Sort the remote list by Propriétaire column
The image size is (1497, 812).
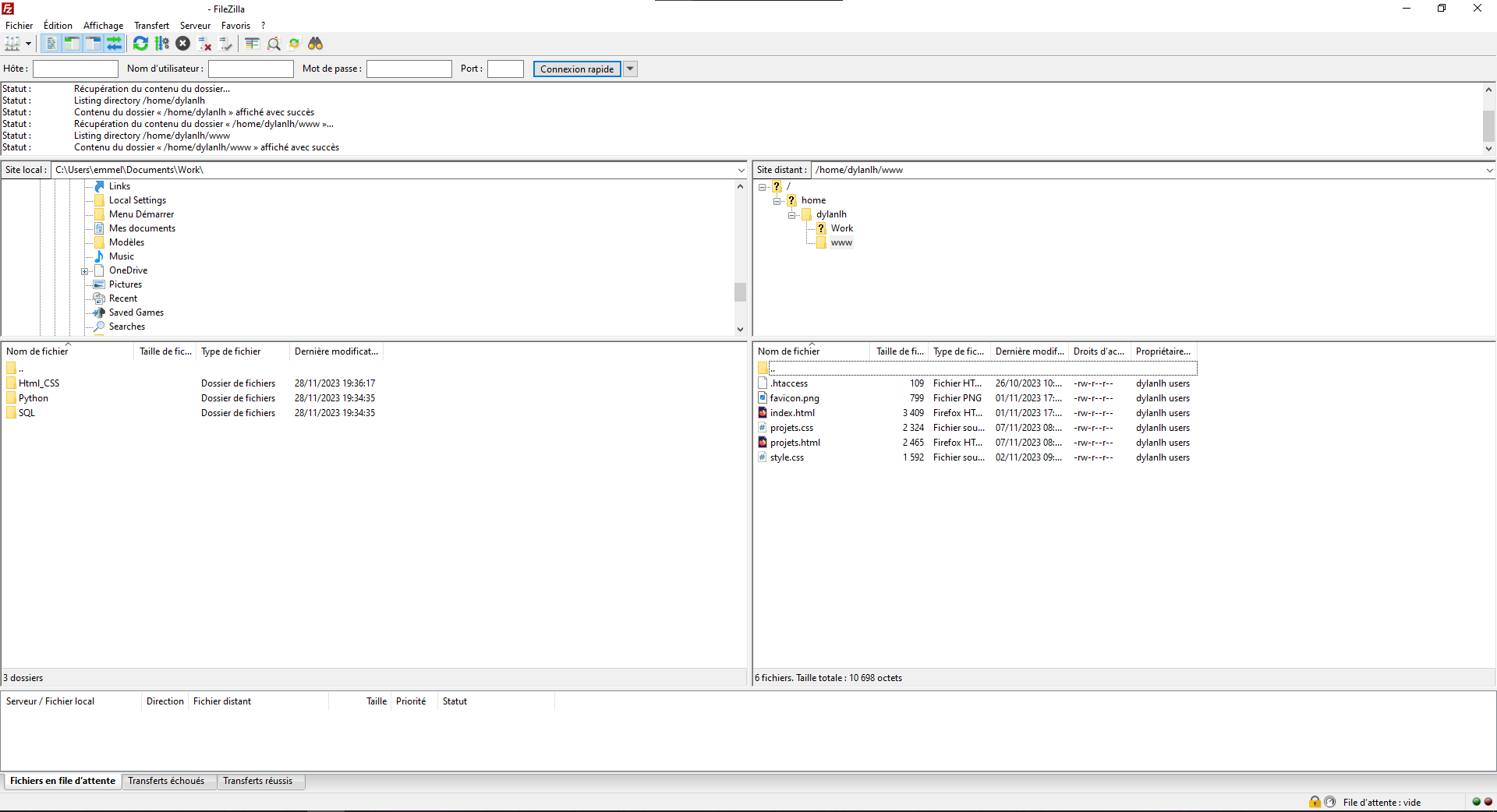1163,351
